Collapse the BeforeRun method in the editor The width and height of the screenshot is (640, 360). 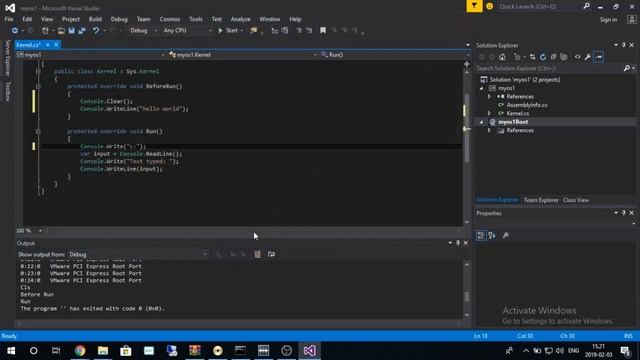point(38,87)
